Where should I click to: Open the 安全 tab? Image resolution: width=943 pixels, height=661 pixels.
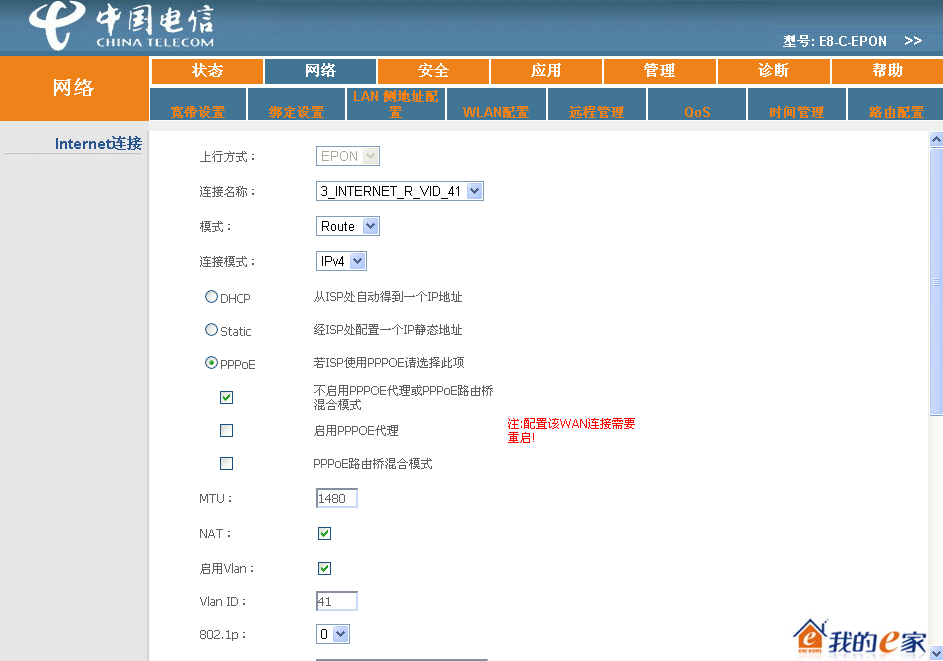coord(433,71)
